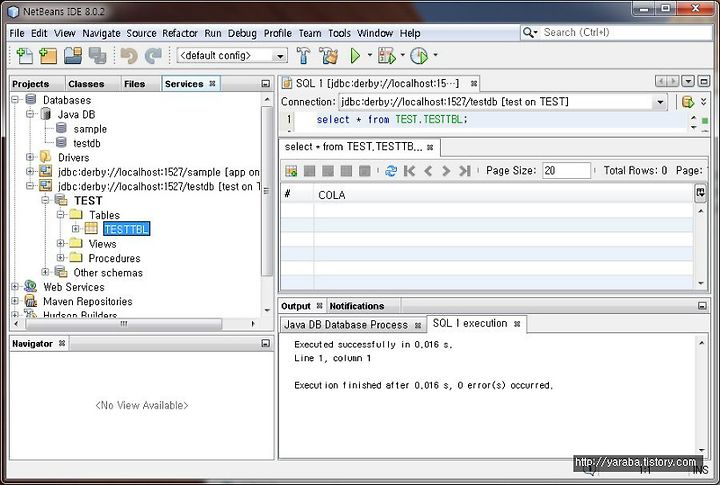Click the Undo arrow icon
The width and height of the screenshot is (720, 485).
pyautogui.click(x=129, y=56)
